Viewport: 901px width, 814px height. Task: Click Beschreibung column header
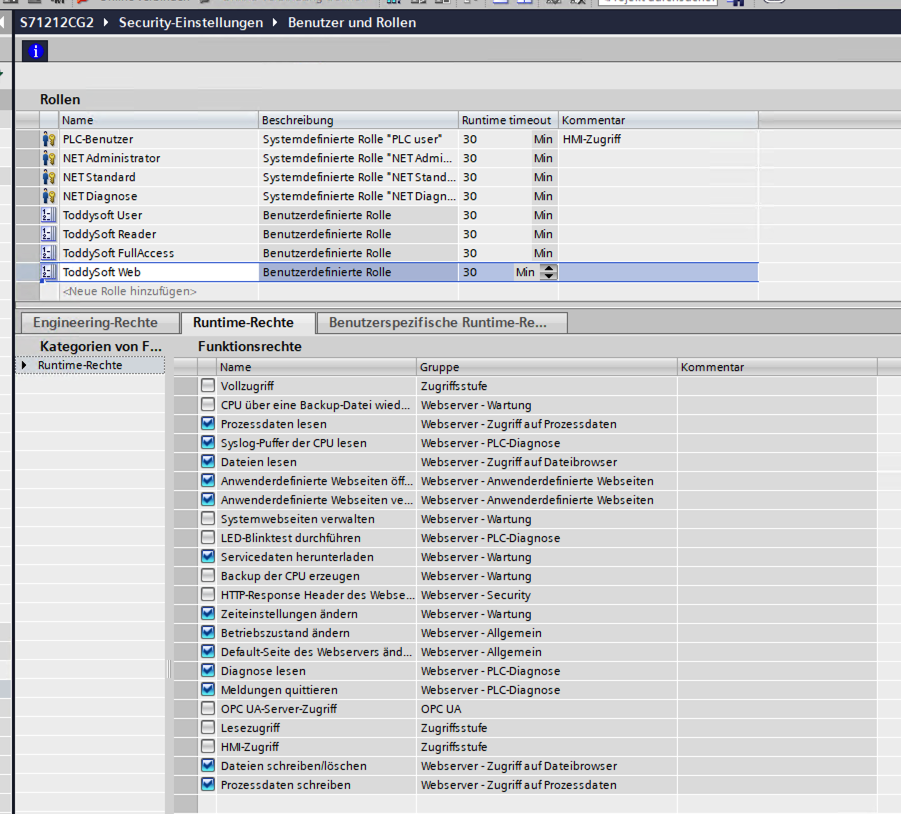(359, 120)
